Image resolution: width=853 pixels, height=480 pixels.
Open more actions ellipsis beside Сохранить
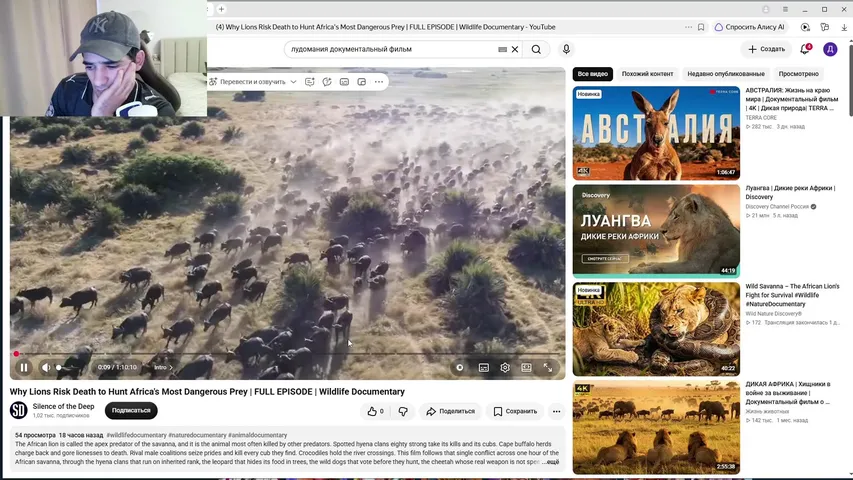pyautogui.click(x=557, y=411)
